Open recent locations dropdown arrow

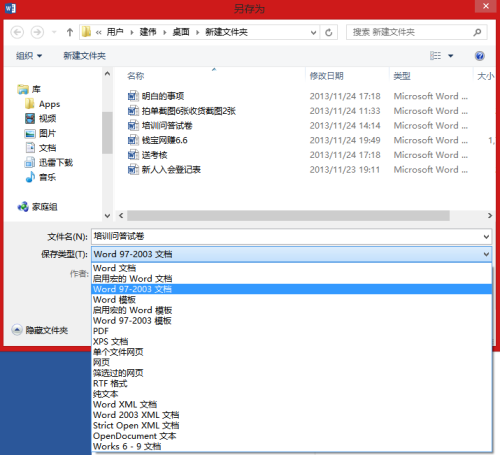54,32
